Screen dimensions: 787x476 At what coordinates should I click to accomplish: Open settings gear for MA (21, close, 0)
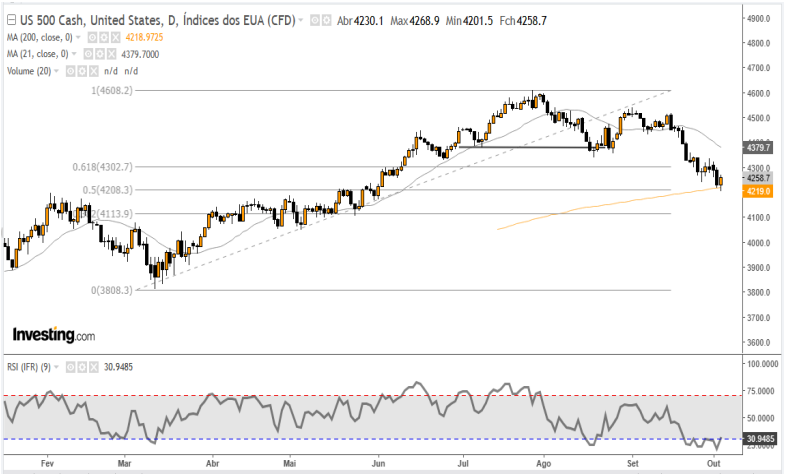point(97,54)
